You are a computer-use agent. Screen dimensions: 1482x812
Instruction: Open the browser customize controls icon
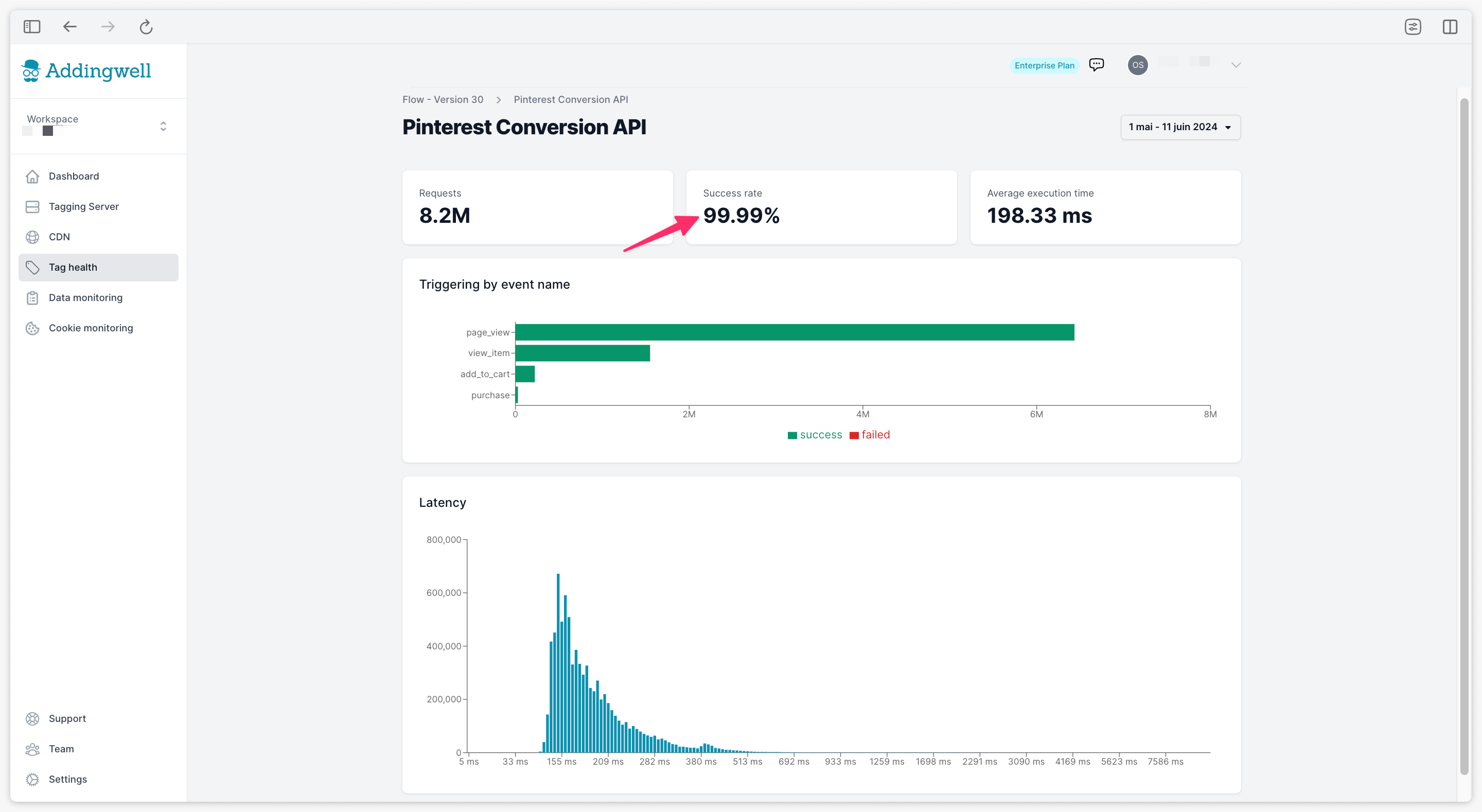click(x=1413, y=26)
